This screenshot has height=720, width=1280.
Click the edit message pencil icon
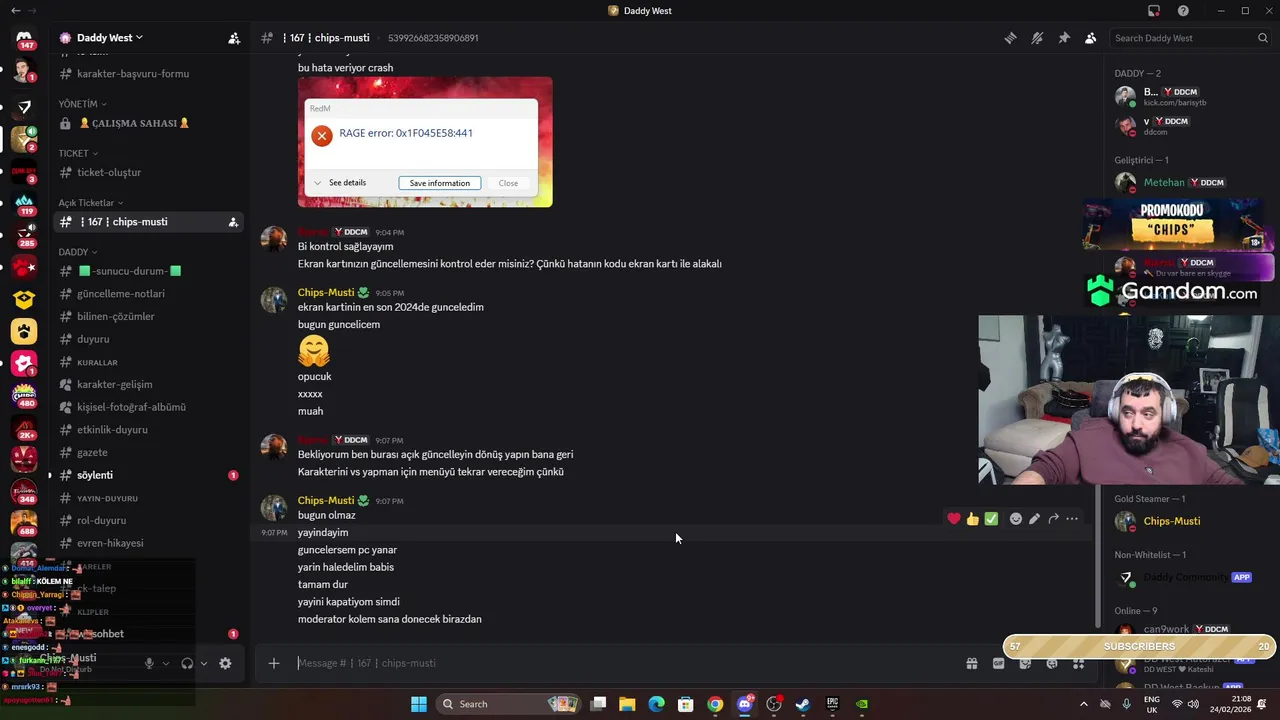coord(1035,519)
